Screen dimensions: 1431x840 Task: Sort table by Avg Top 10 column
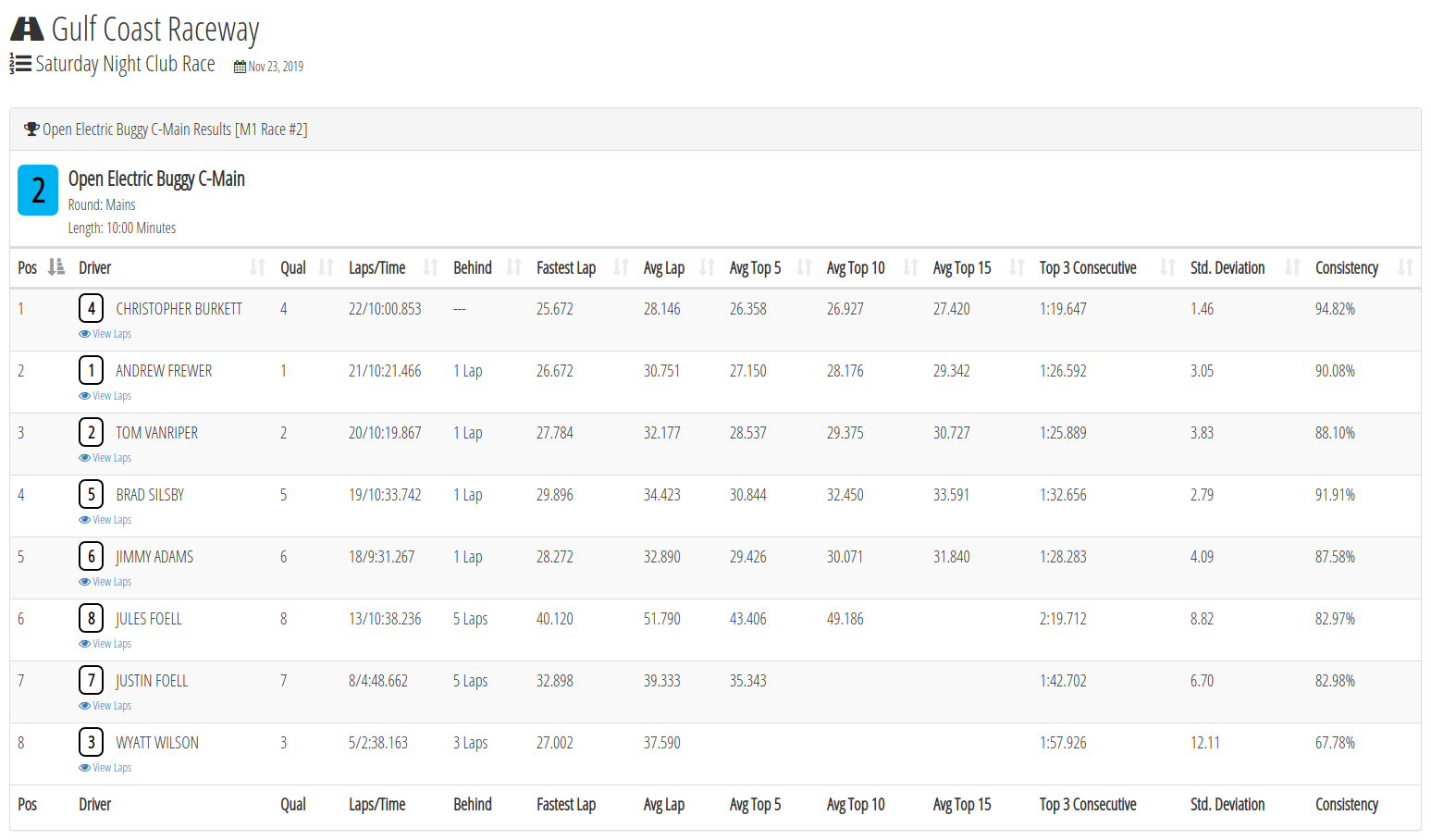[872, 267]
